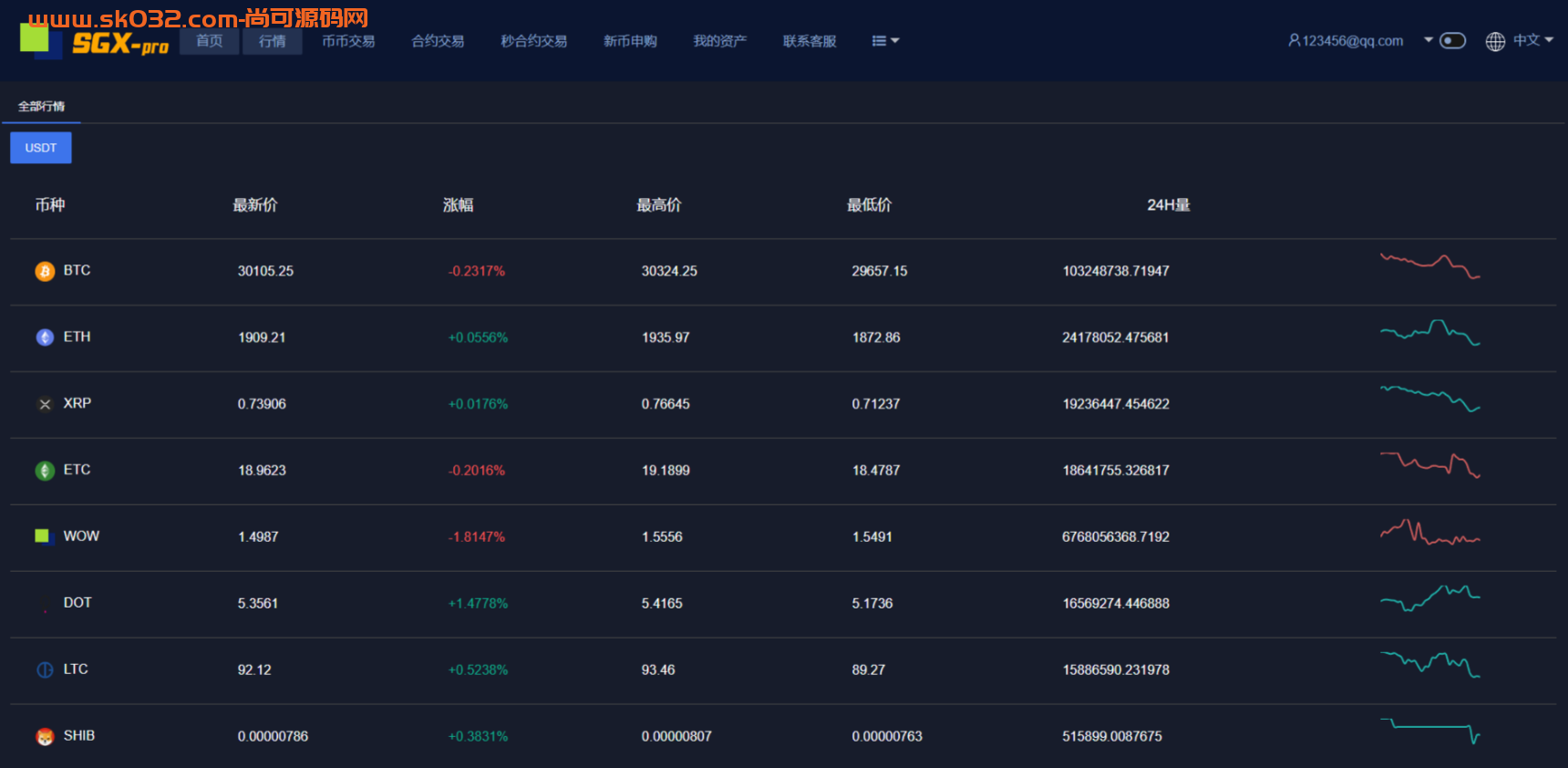Open the 联系客服 menu item
The width and height of the screenshot is (1568, 768).
click(x=810, y=41)
